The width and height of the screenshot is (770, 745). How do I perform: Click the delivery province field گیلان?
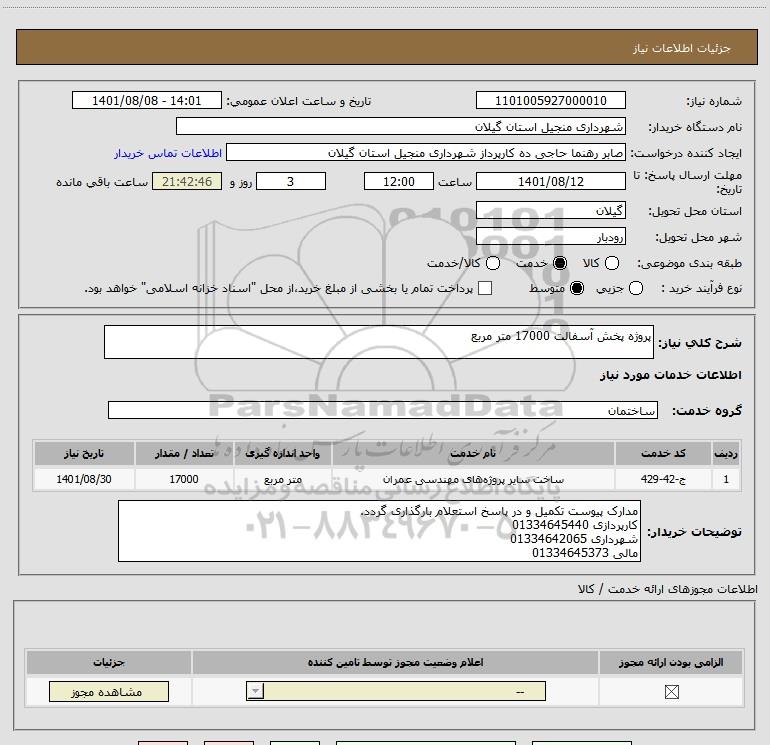[x=550, y=211]
